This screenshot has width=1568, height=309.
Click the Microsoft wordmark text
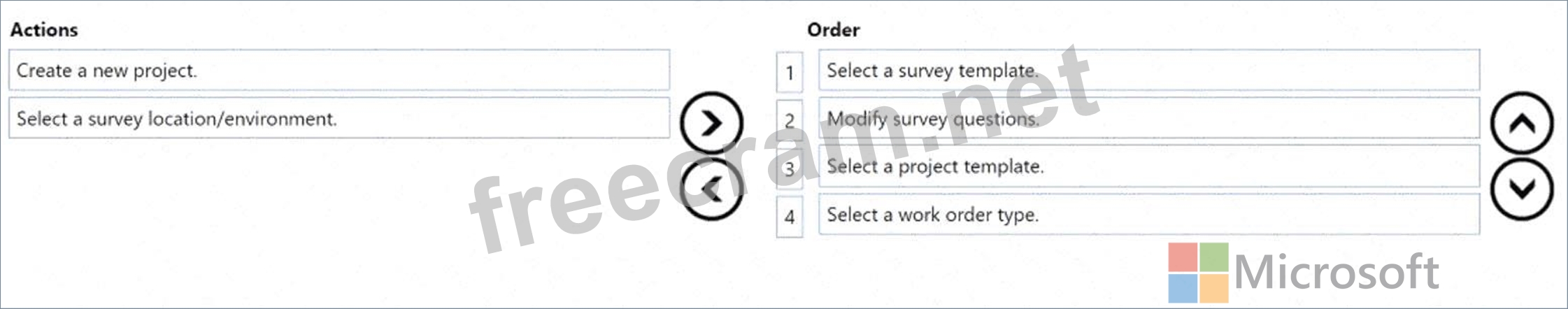(1336, 272)
